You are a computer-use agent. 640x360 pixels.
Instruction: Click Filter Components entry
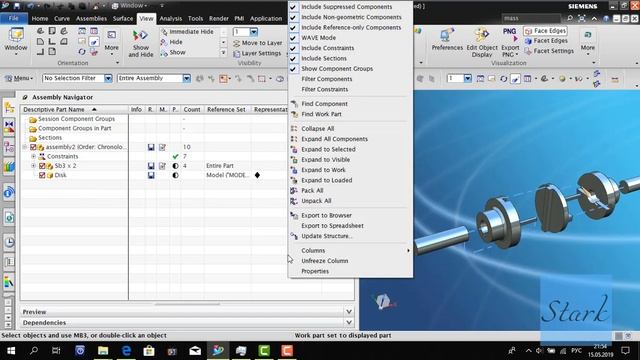point(327,79)
